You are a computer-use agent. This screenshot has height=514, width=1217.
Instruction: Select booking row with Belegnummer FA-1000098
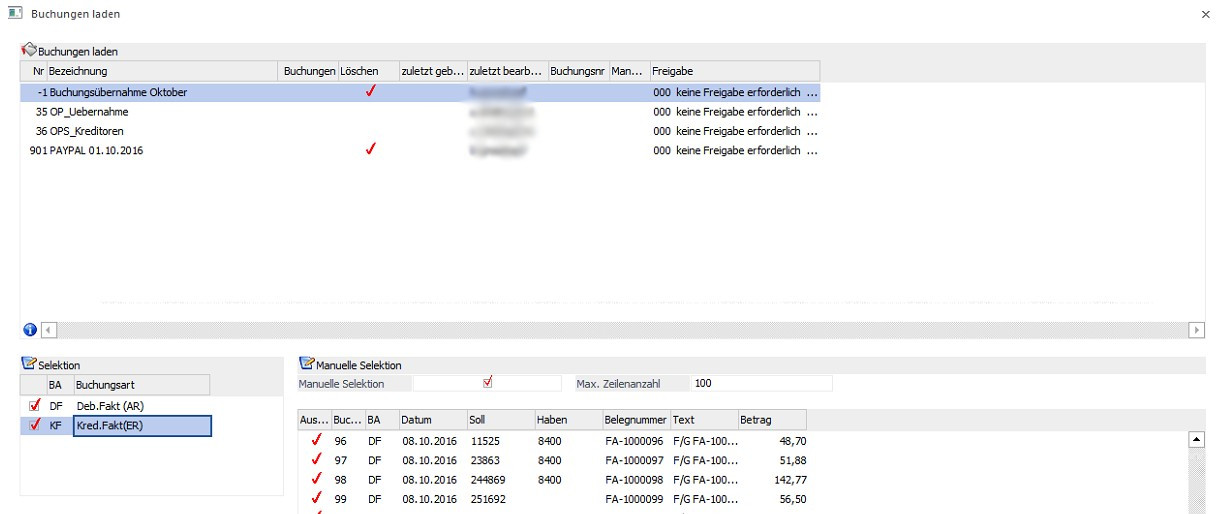(635, 479)
